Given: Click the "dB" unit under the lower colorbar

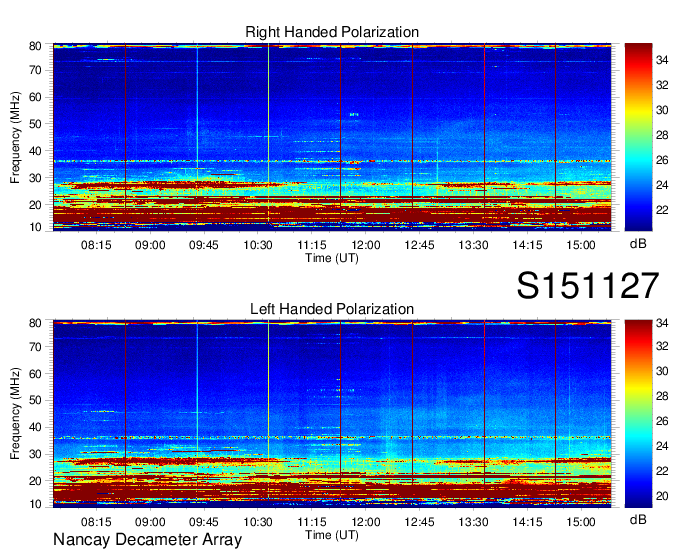Looking at the screenshot, I should [x=638, y=519].
